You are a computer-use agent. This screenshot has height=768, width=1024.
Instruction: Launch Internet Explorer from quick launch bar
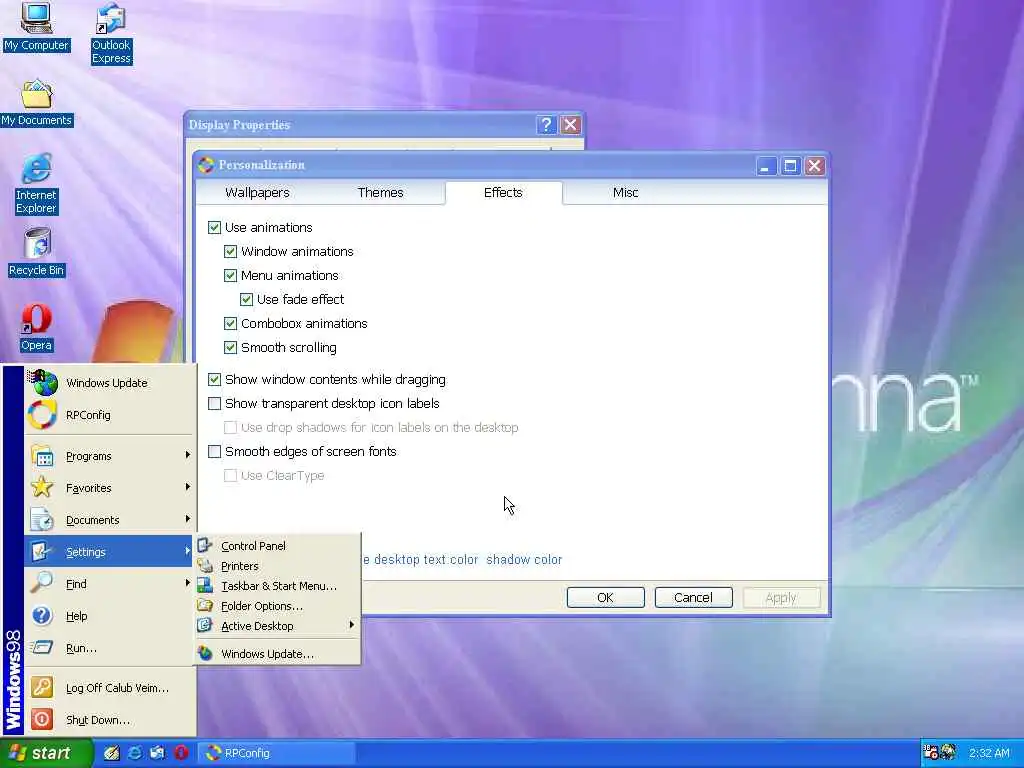point(135,753)
